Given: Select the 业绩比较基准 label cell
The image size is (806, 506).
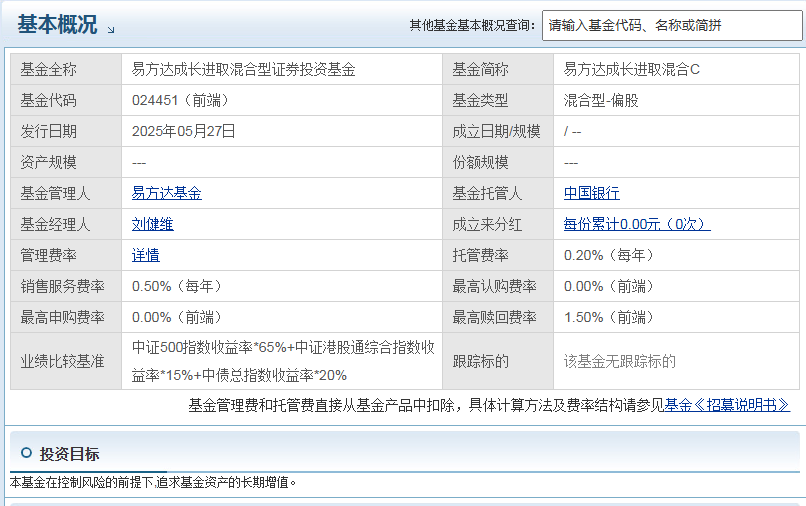Looking at the screenshot, I should click(66, 362).
